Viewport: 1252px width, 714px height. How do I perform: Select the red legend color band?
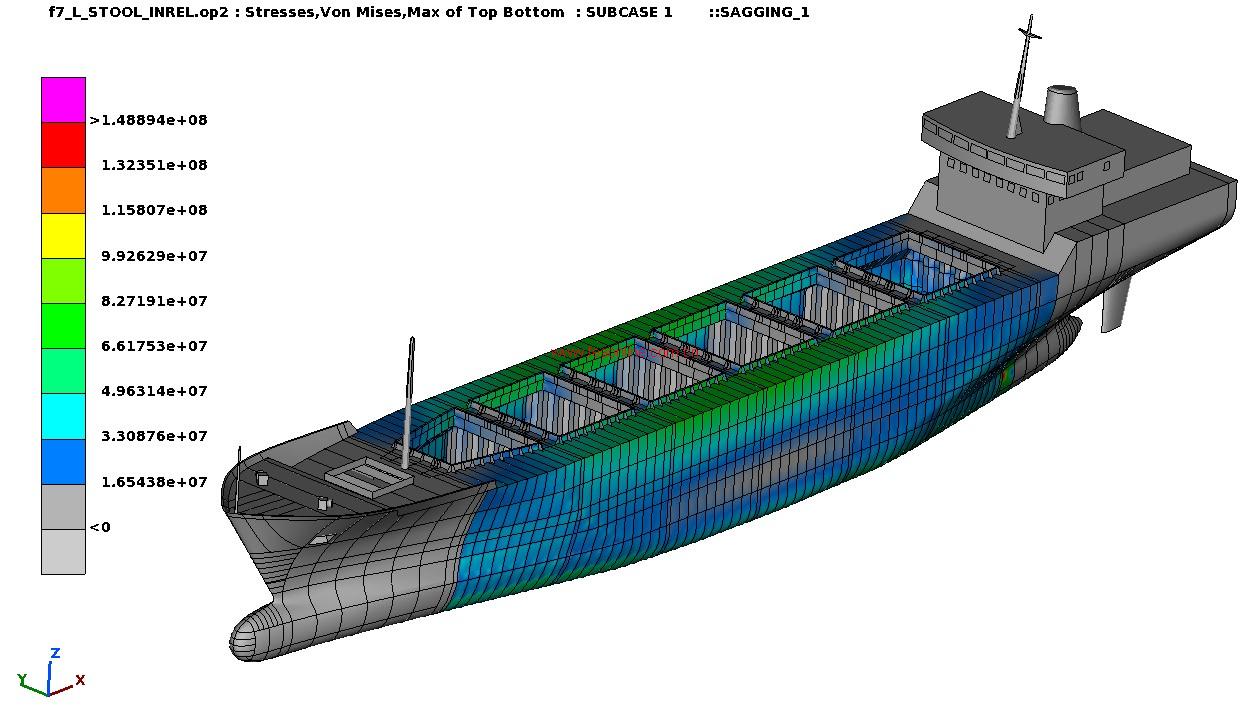click(x=63, y=144)
